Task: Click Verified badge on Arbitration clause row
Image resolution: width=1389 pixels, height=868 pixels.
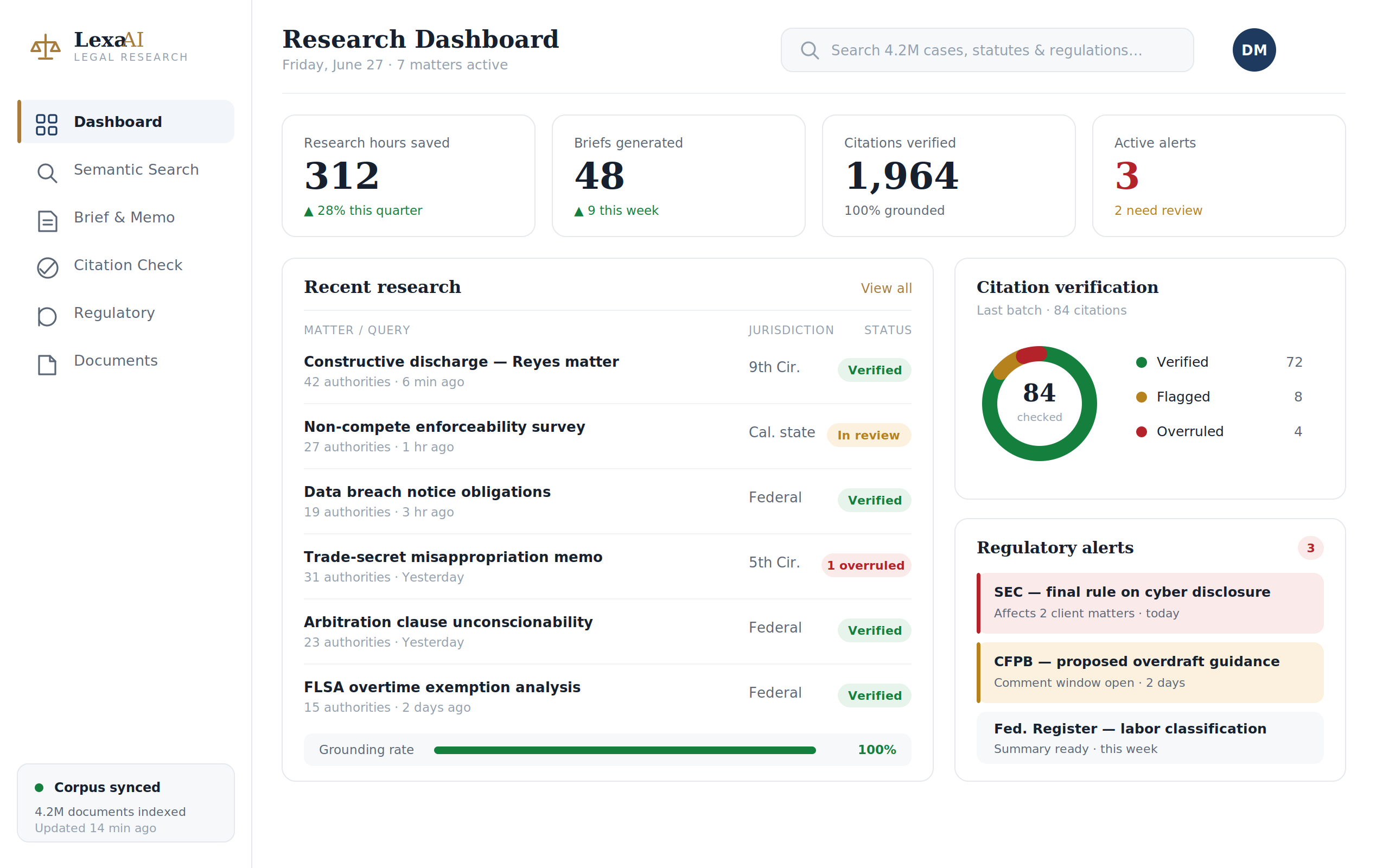Action: pos(874,630)
